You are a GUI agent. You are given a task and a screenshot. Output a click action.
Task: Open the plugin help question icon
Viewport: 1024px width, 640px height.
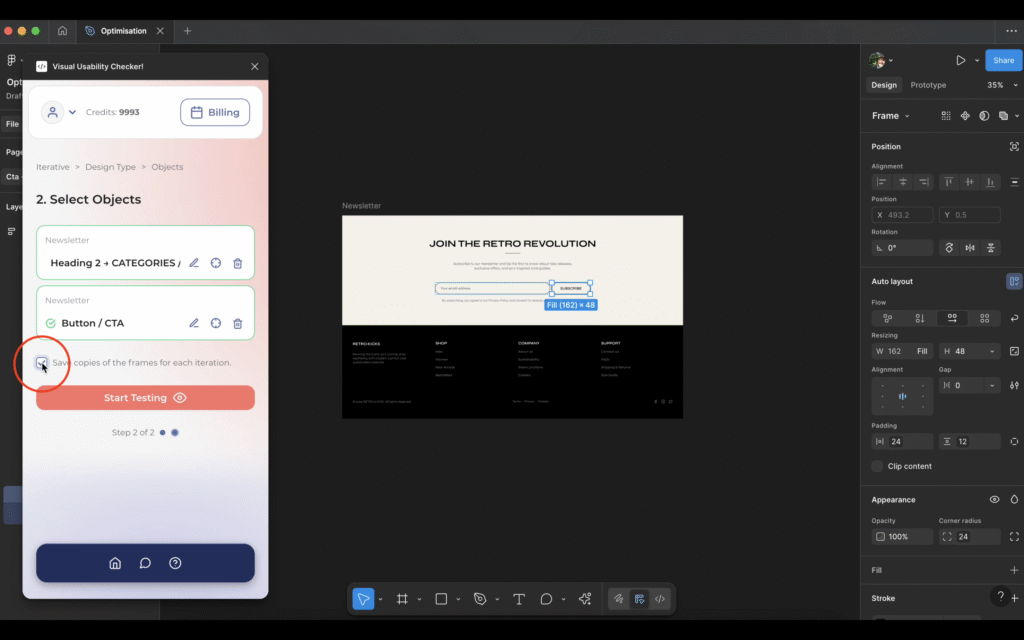(x=175, y=563)
